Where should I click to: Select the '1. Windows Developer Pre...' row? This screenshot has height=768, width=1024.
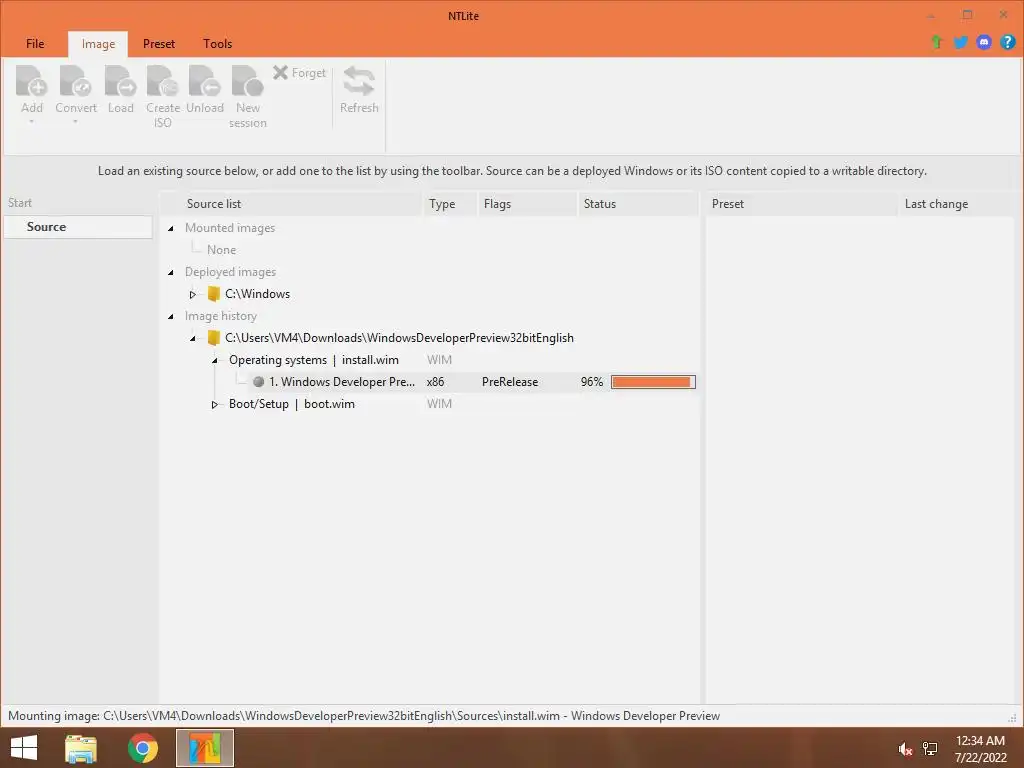pyautogui.click(x=430, y=382)
